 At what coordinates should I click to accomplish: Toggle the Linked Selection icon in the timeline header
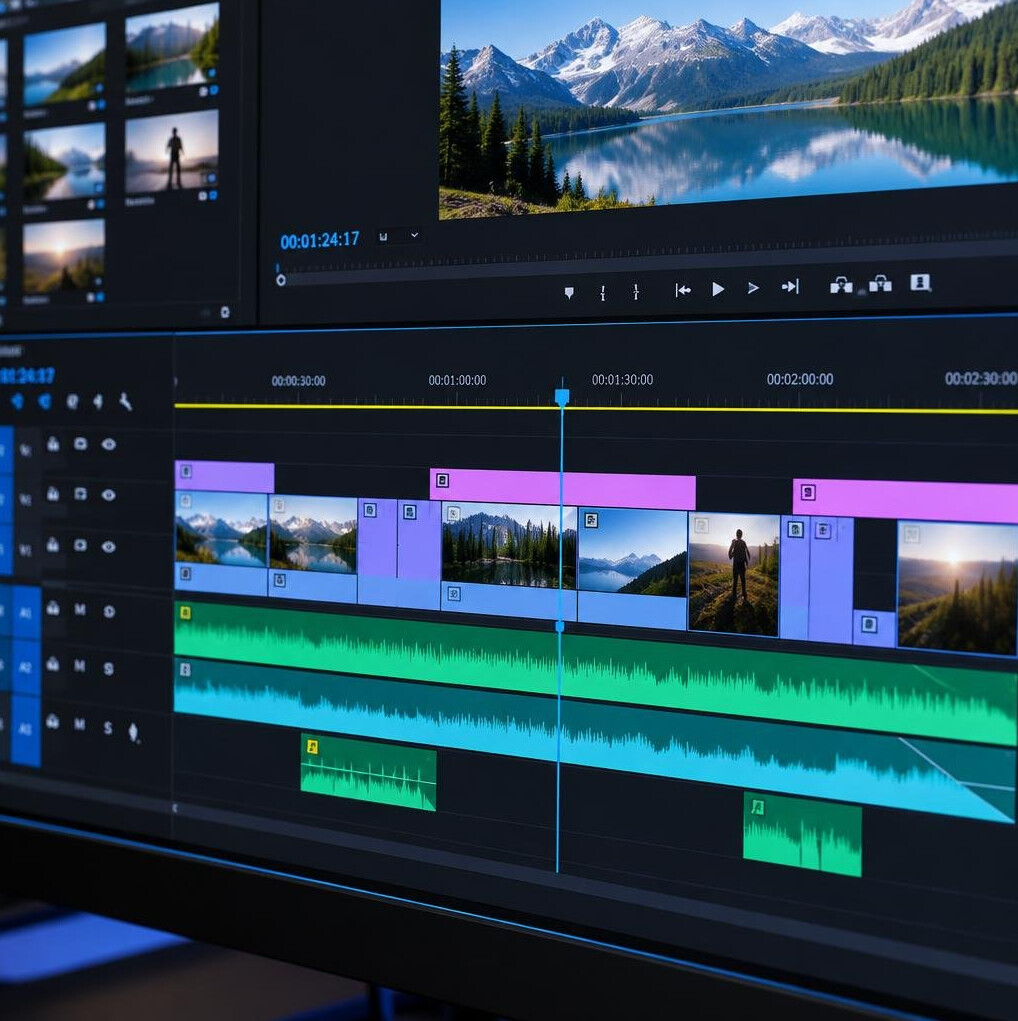pos(72,402)
